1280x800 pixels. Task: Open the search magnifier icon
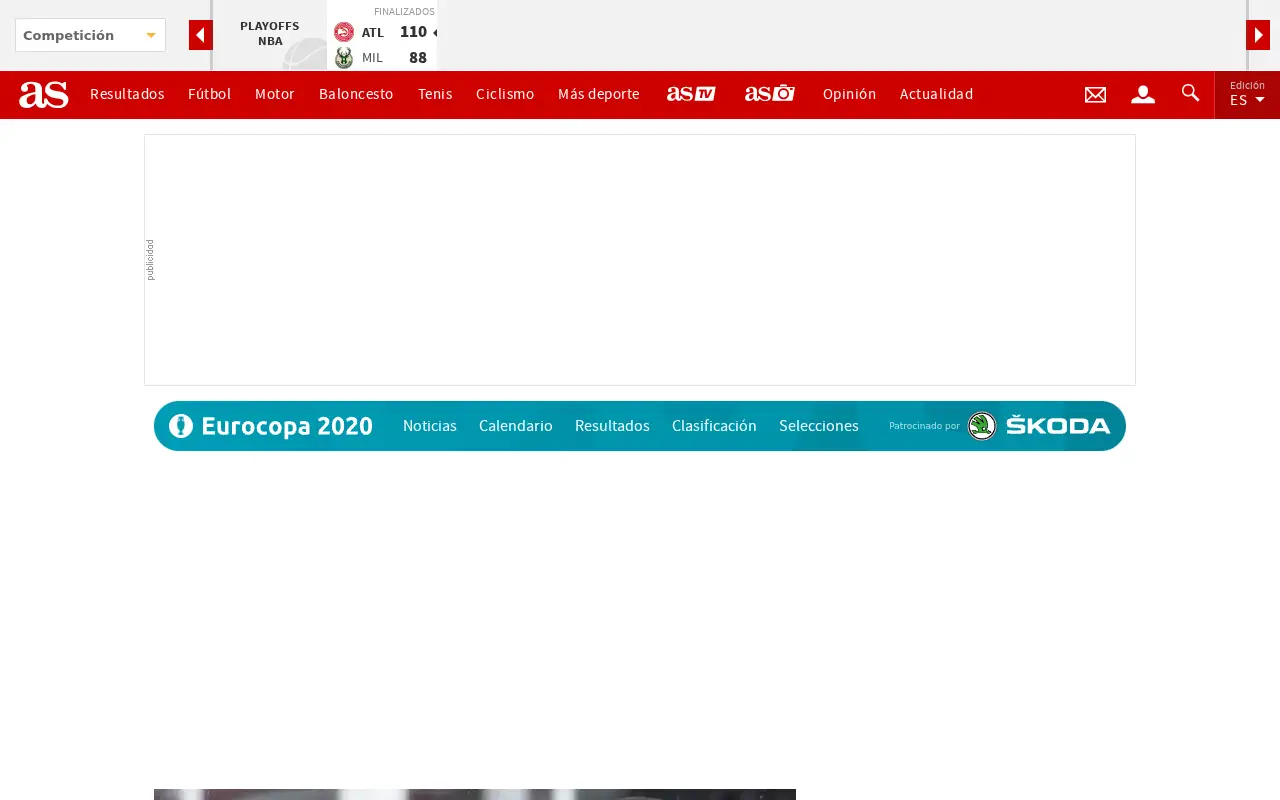coord(1190,93)
